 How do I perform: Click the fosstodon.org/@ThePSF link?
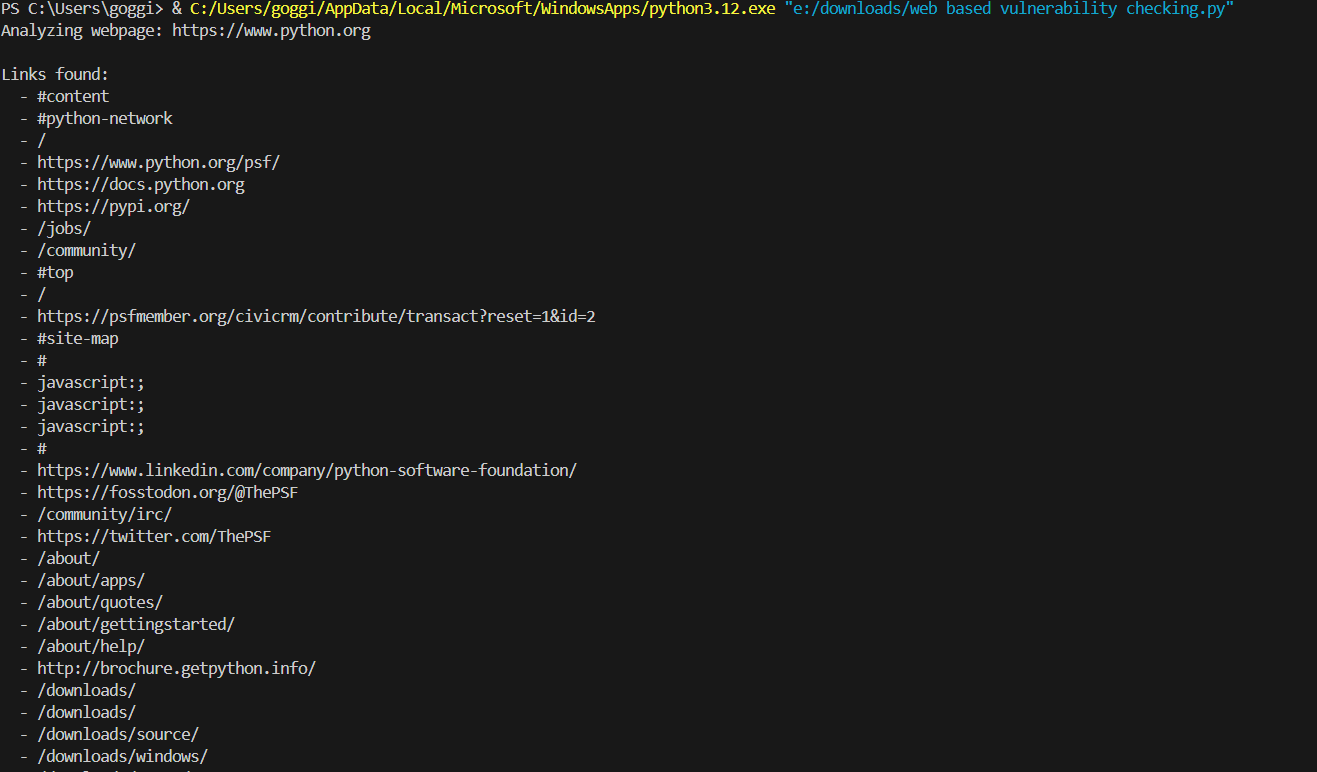point(168,492)
